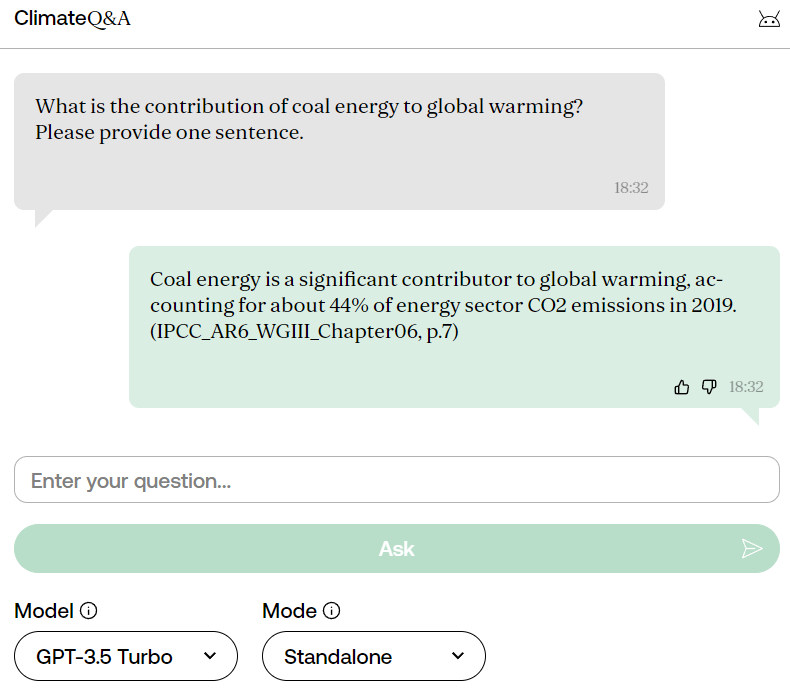The height and width of the screenshot is (690, 790).
Task: Select the user question about coal energy
Action: pyautogui.click(x=309, y=119)
